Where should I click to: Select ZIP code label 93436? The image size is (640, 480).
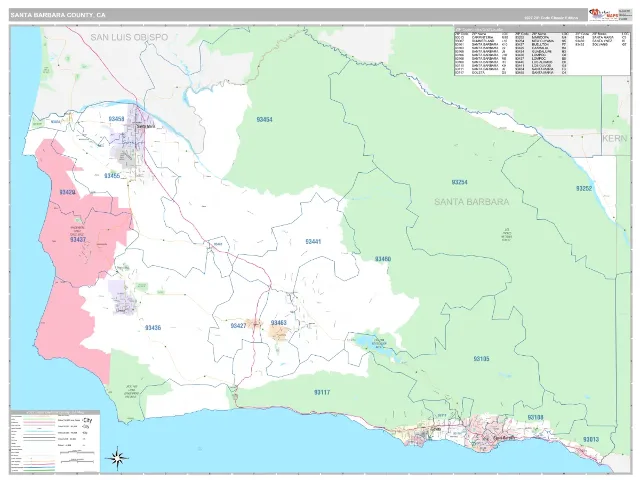(x=153, y=328)
